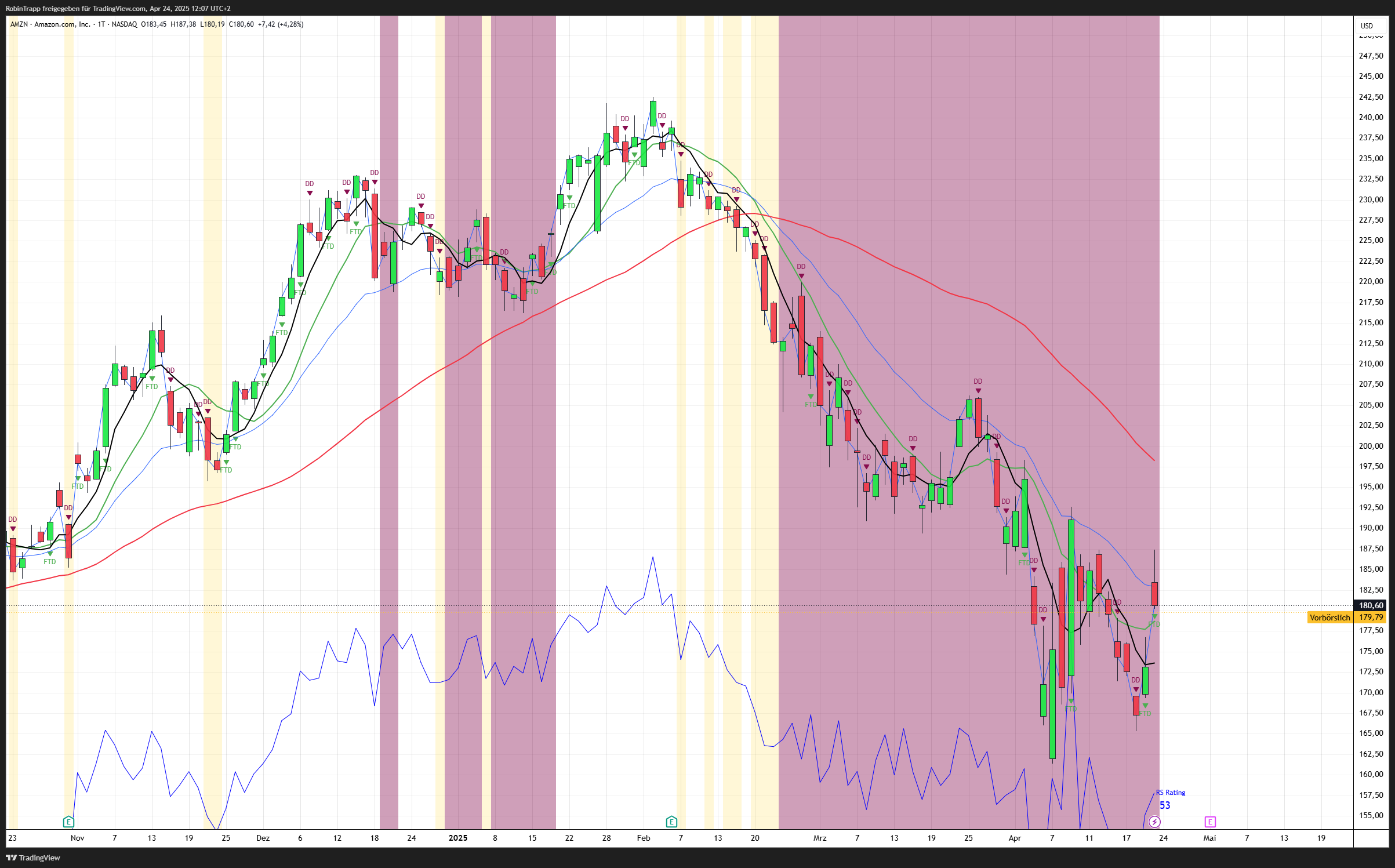
Task: Click the FTD marker beside the latest candle
Action: coord(1154,624)
